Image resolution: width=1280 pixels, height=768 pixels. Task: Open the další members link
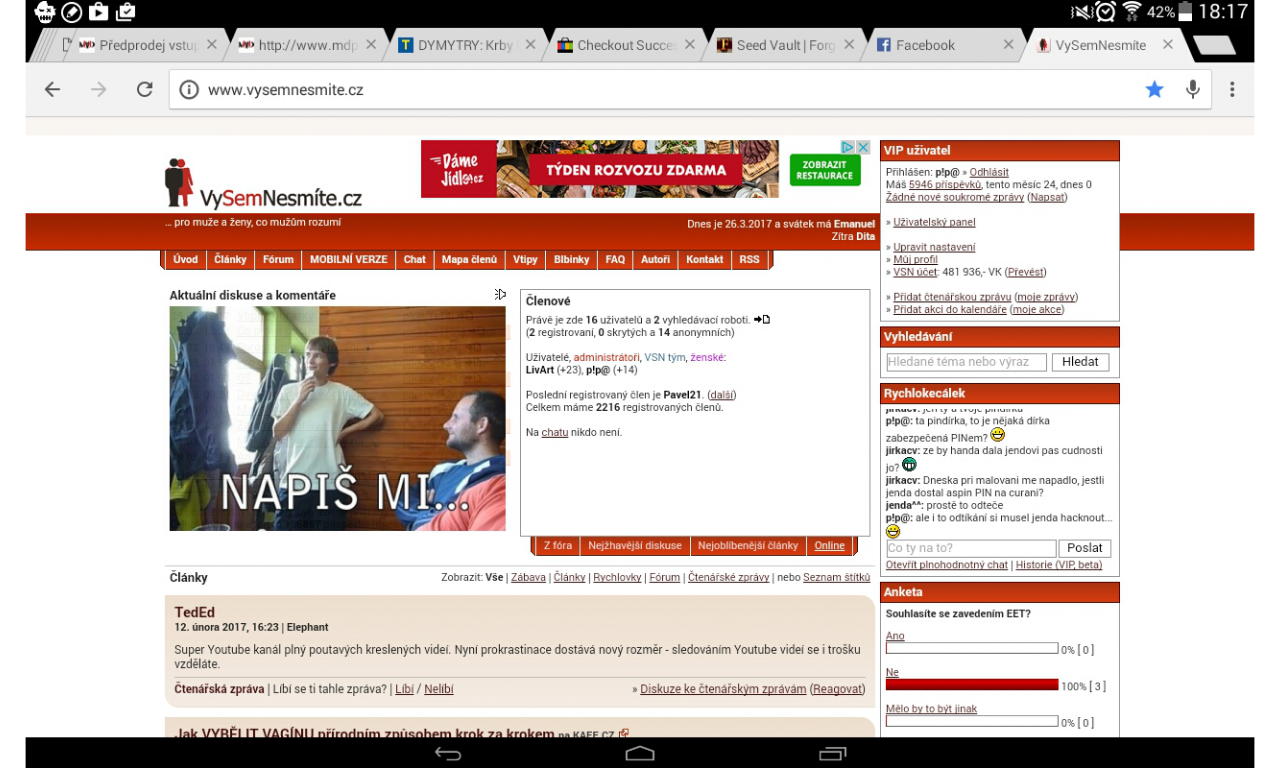tap(721, 395)
